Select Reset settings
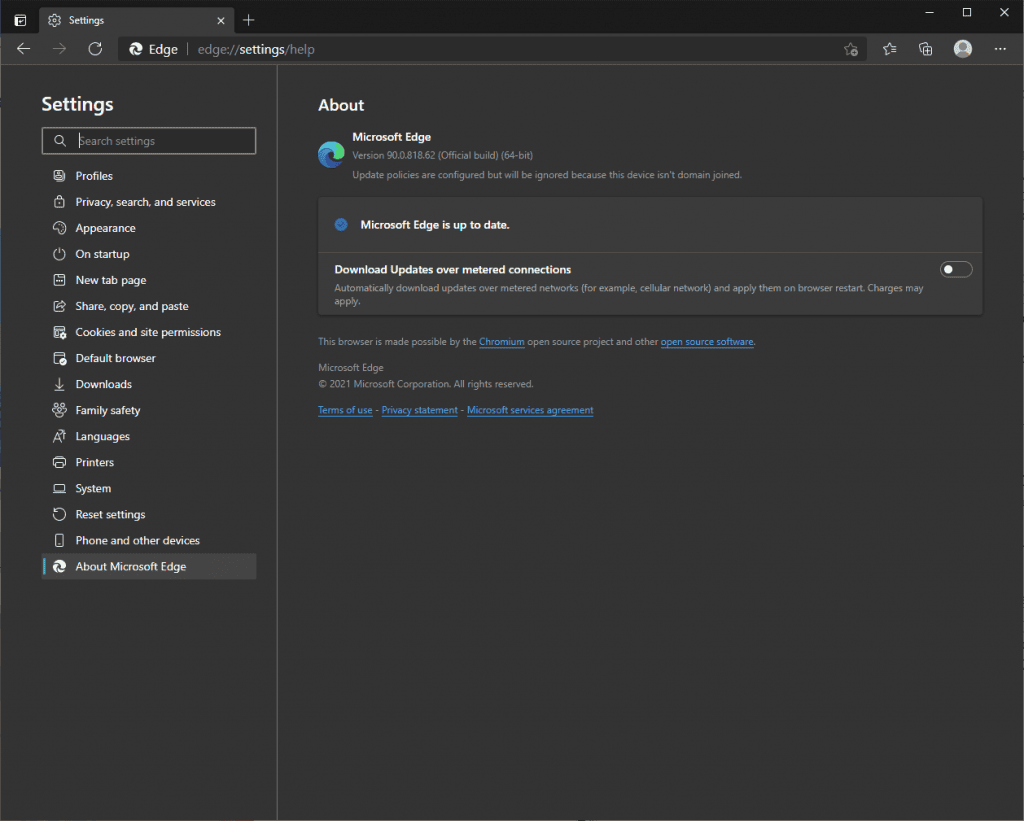This screenshot has height=821, width=1024. (x=149, y=515)
